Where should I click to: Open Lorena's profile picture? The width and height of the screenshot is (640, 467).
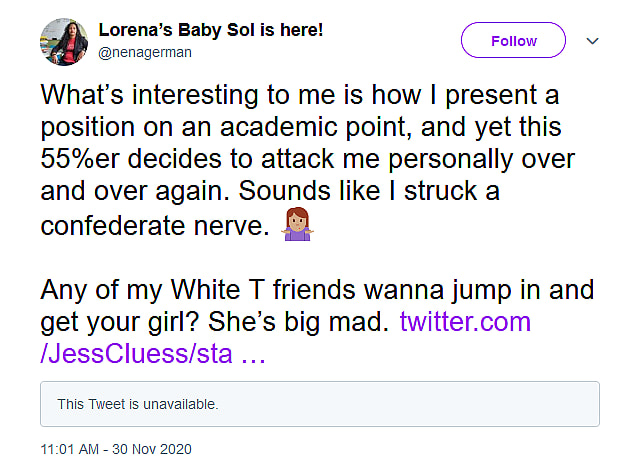point(61,40)
